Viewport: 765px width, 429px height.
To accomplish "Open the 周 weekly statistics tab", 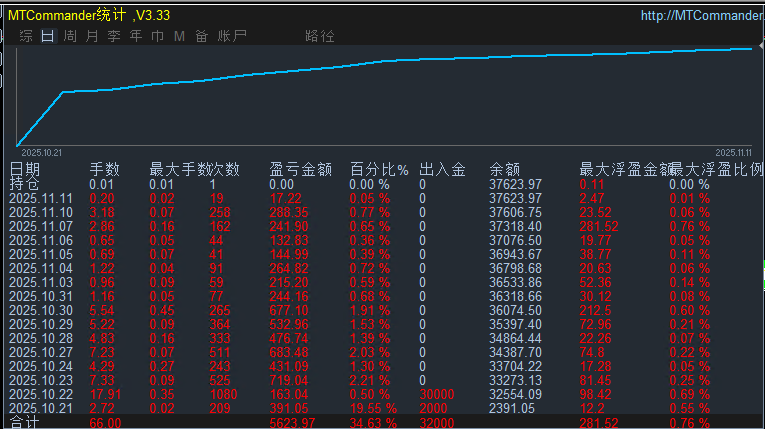I will pyautogui.click(x=70, y=36).
